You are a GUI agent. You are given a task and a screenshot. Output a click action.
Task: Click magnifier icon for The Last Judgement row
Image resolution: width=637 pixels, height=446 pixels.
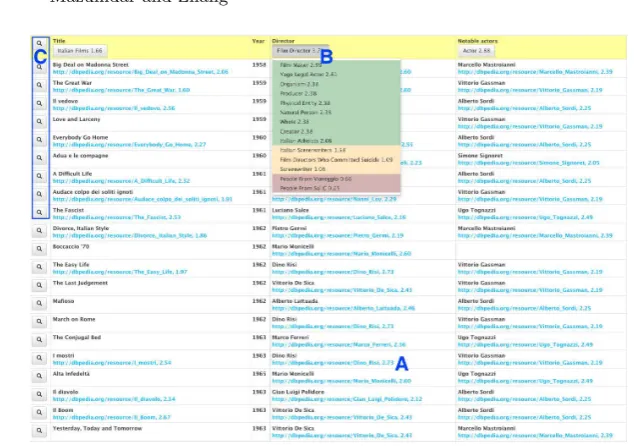pos(39,285)
